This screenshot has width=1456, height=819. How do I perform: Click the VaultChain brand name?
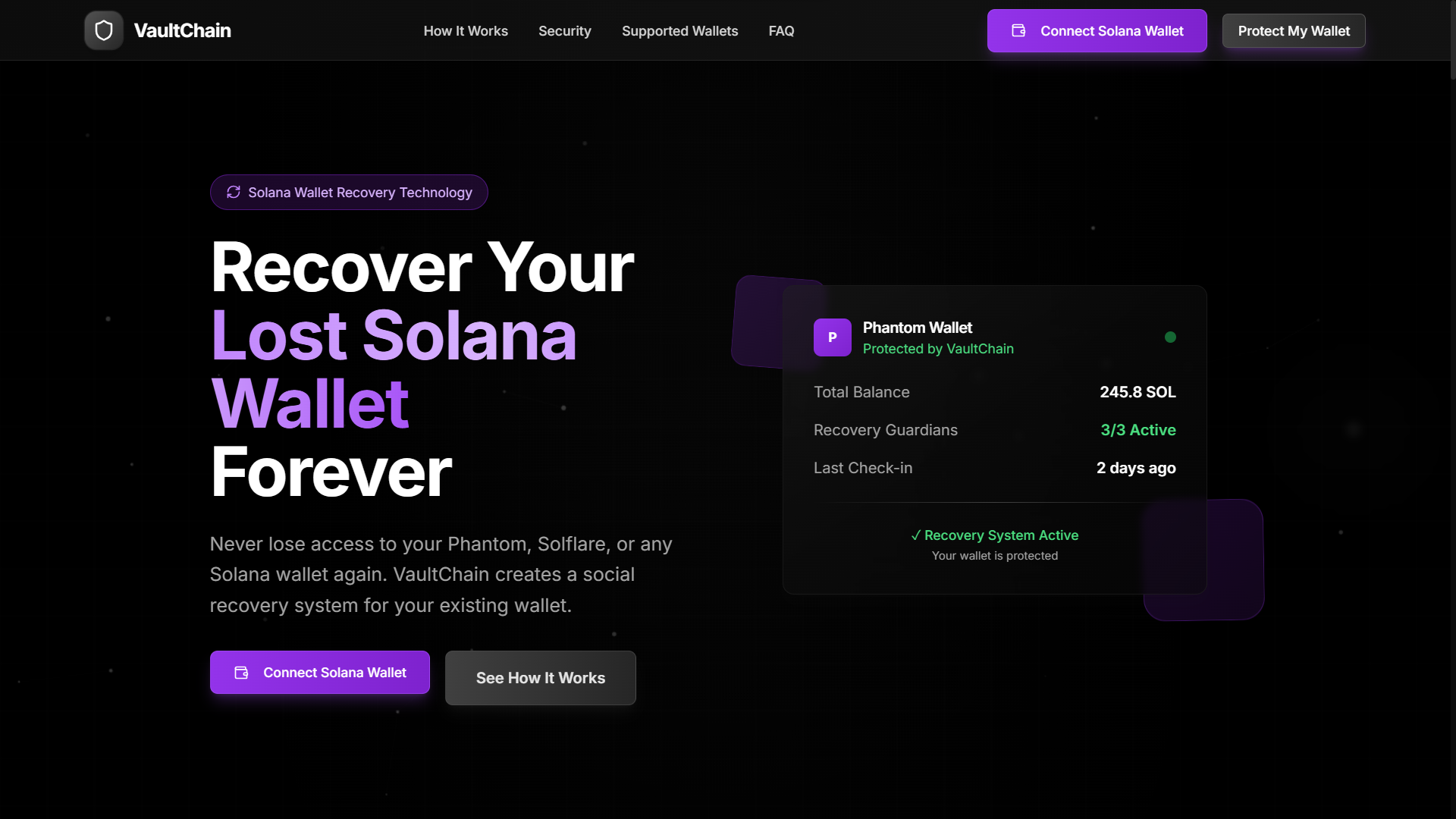[x=182, y=30]
